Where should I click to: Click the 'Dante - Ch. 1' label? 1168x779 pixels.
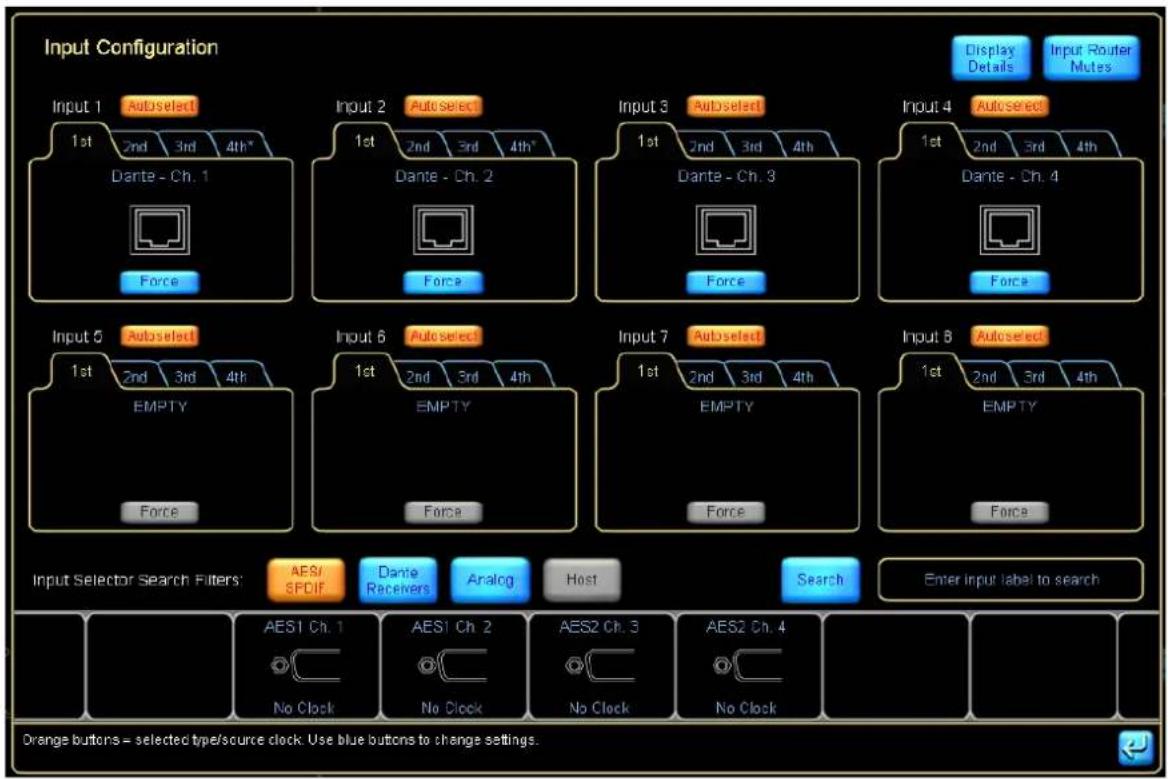click(x=160, y=177)
